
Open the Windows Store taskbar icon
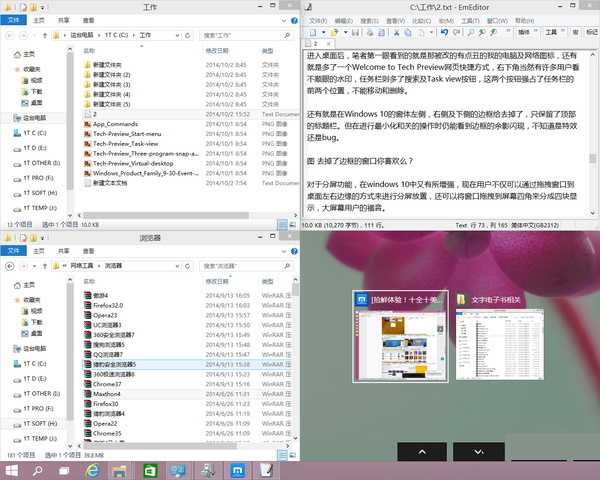tap(150, 471)
